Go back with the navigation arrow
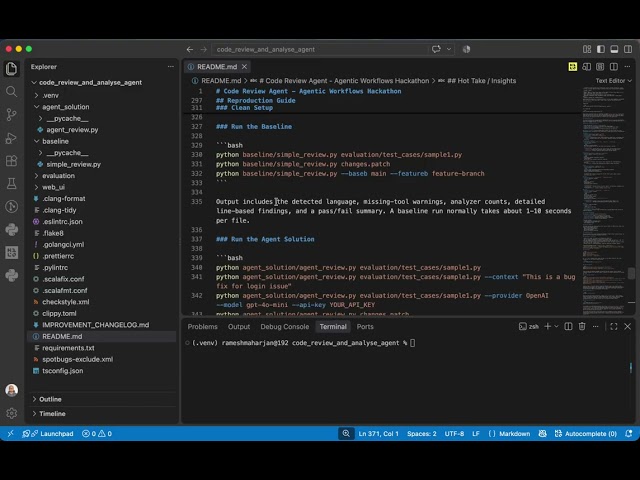Viewport: 640px width, 480px height. [x=190, y=49]
